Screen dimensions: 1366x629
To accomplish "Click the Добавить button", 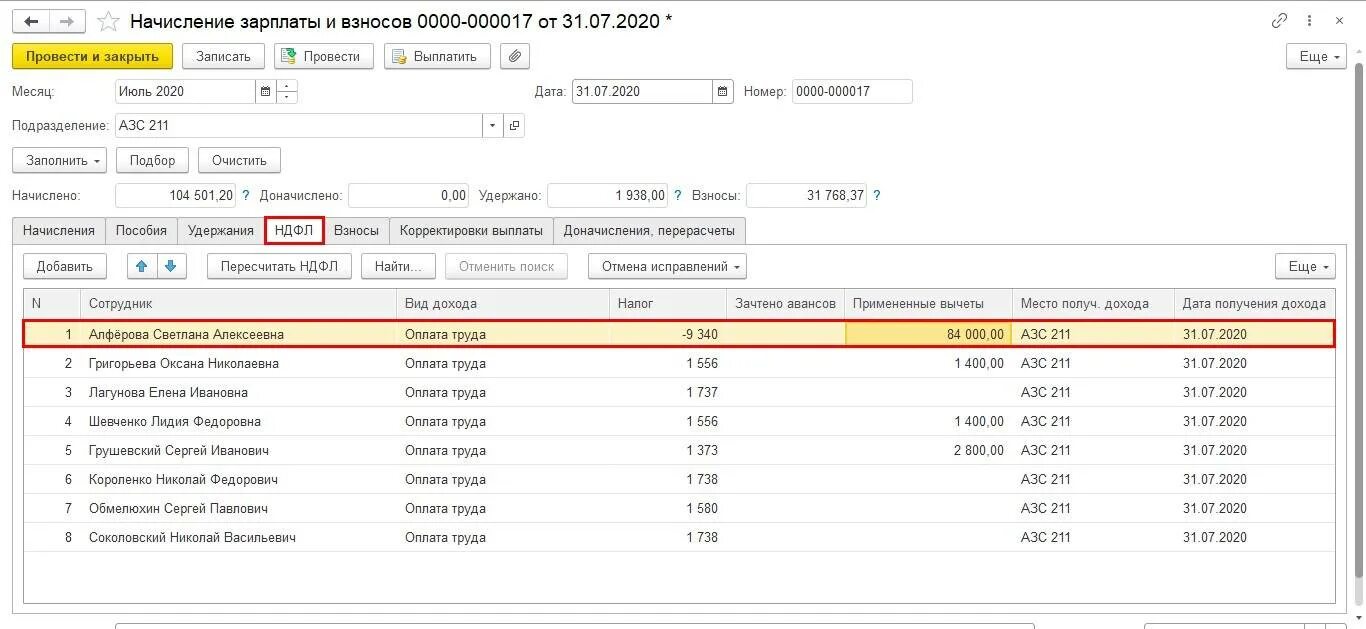I will 64,266.
